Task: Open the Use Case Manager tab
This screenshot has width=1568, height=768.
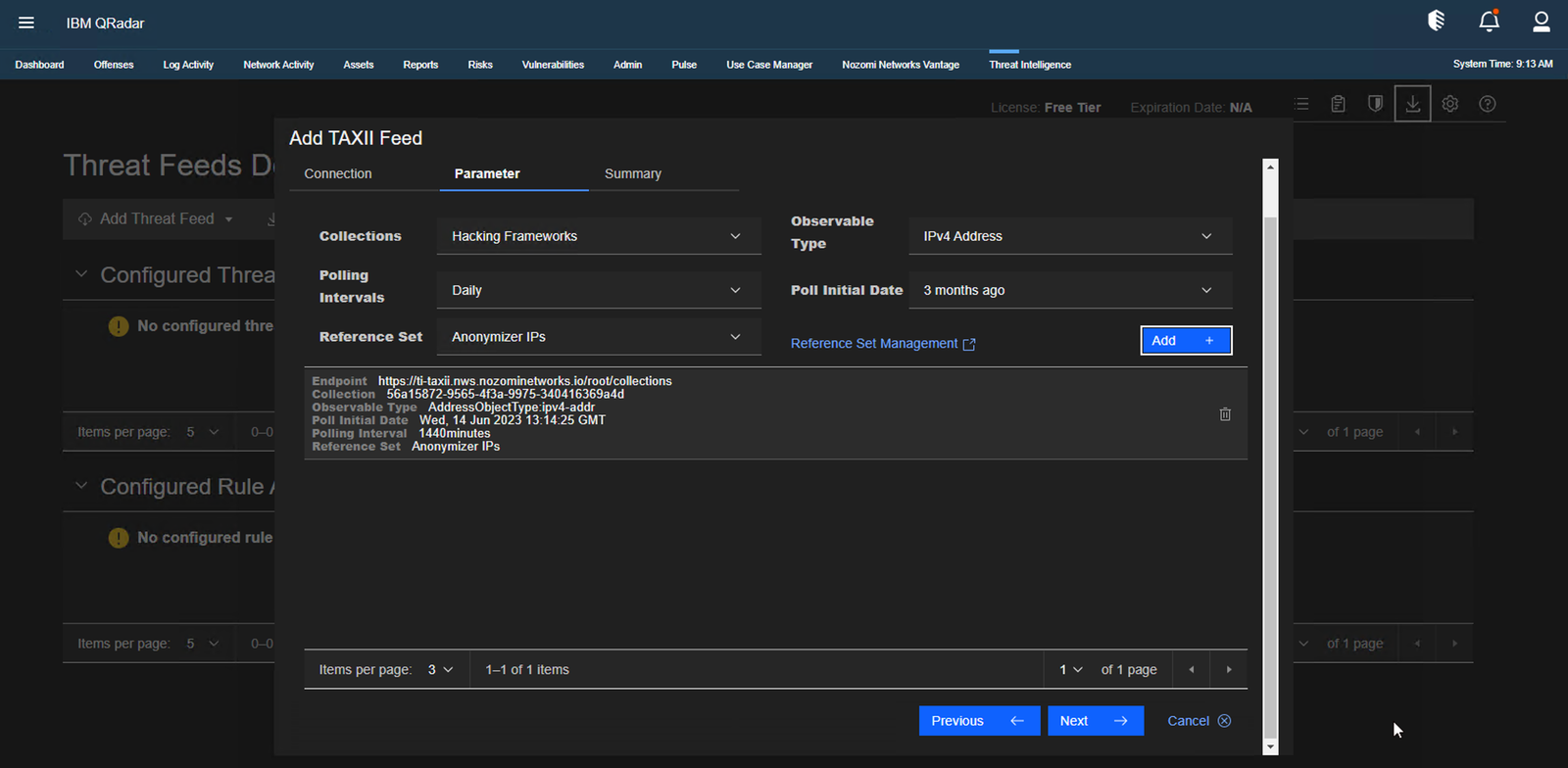Action: point(769,65)
